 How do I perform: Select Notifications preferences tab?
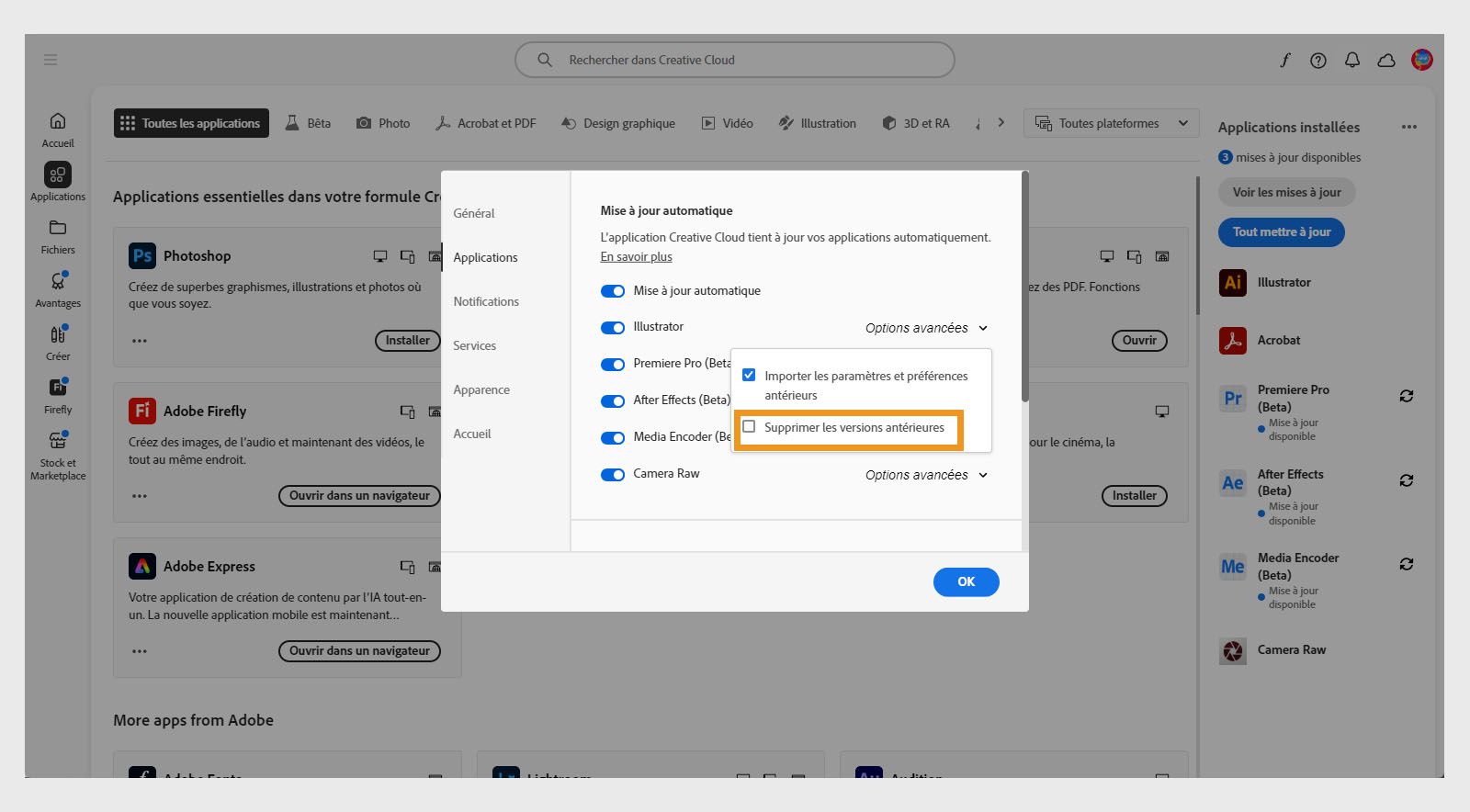click(x=486, y=301)
